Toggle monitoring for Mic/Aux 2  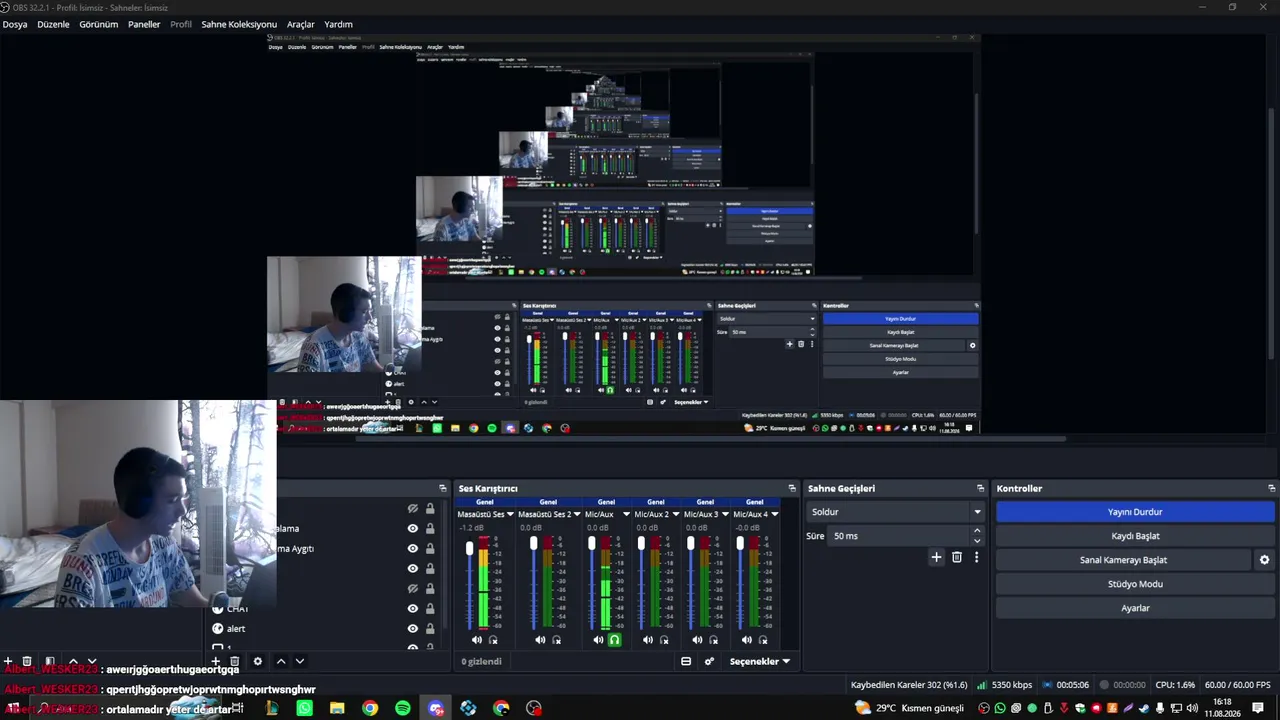(664, 640)
